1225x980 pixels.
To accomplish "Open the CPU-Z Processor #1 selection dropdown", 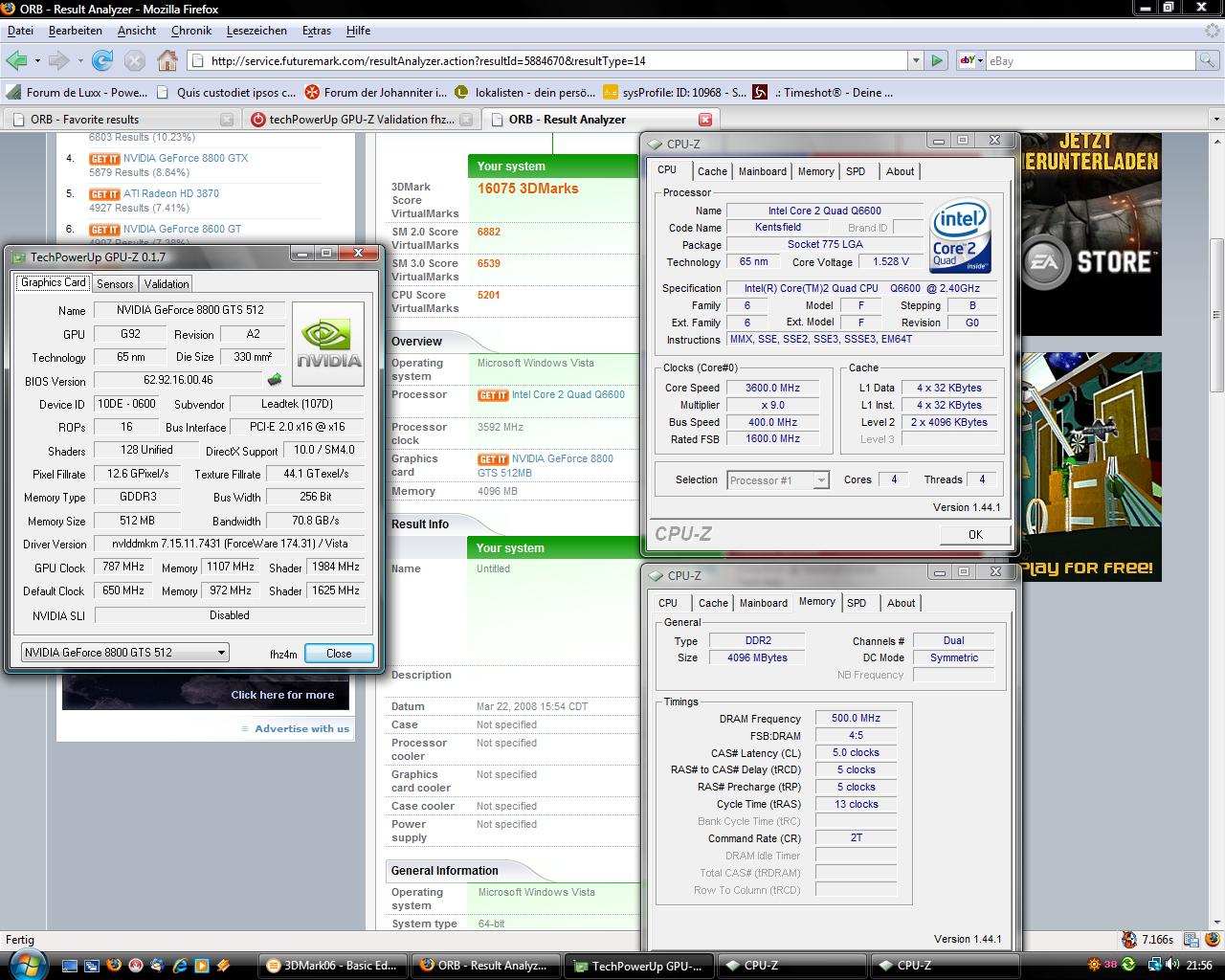I will [x=820, y=480].
